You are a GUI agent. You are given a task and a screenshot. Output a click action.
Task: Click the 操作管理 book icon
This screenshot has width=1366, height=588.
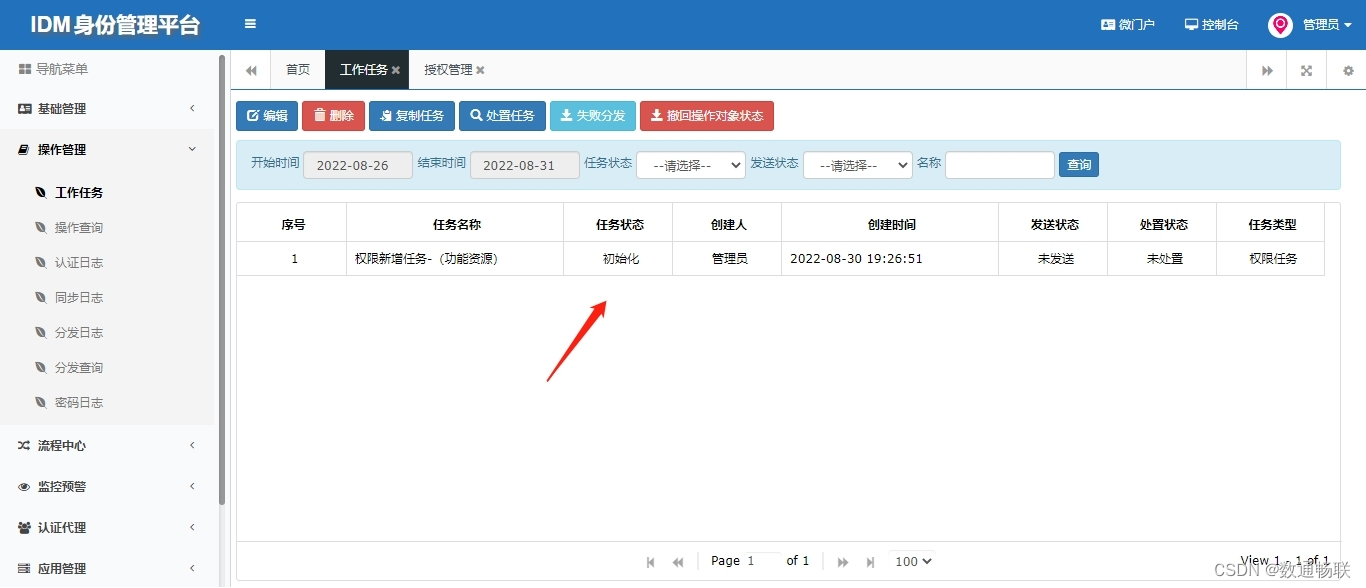tap(24, 150)
